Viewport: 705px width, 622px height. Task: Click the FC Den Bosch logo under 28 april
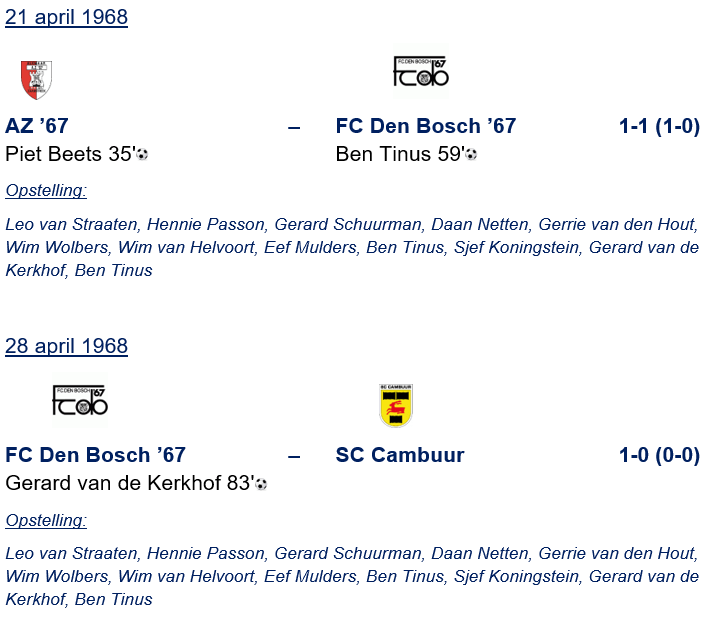(x=79, y=401)
